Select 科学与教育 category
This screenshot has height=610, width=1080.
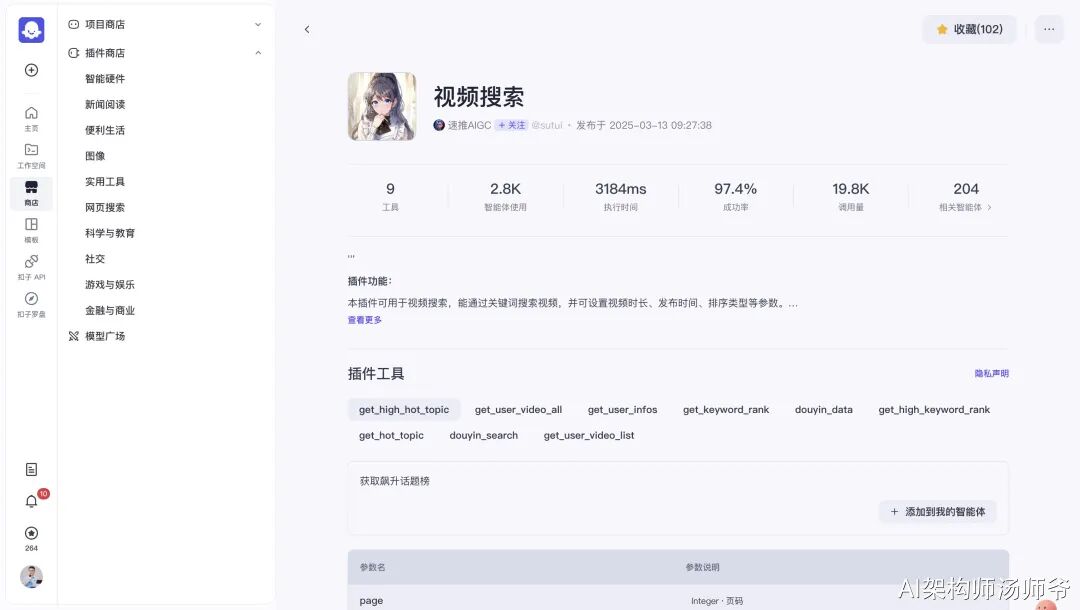click(x=110, y=233)
